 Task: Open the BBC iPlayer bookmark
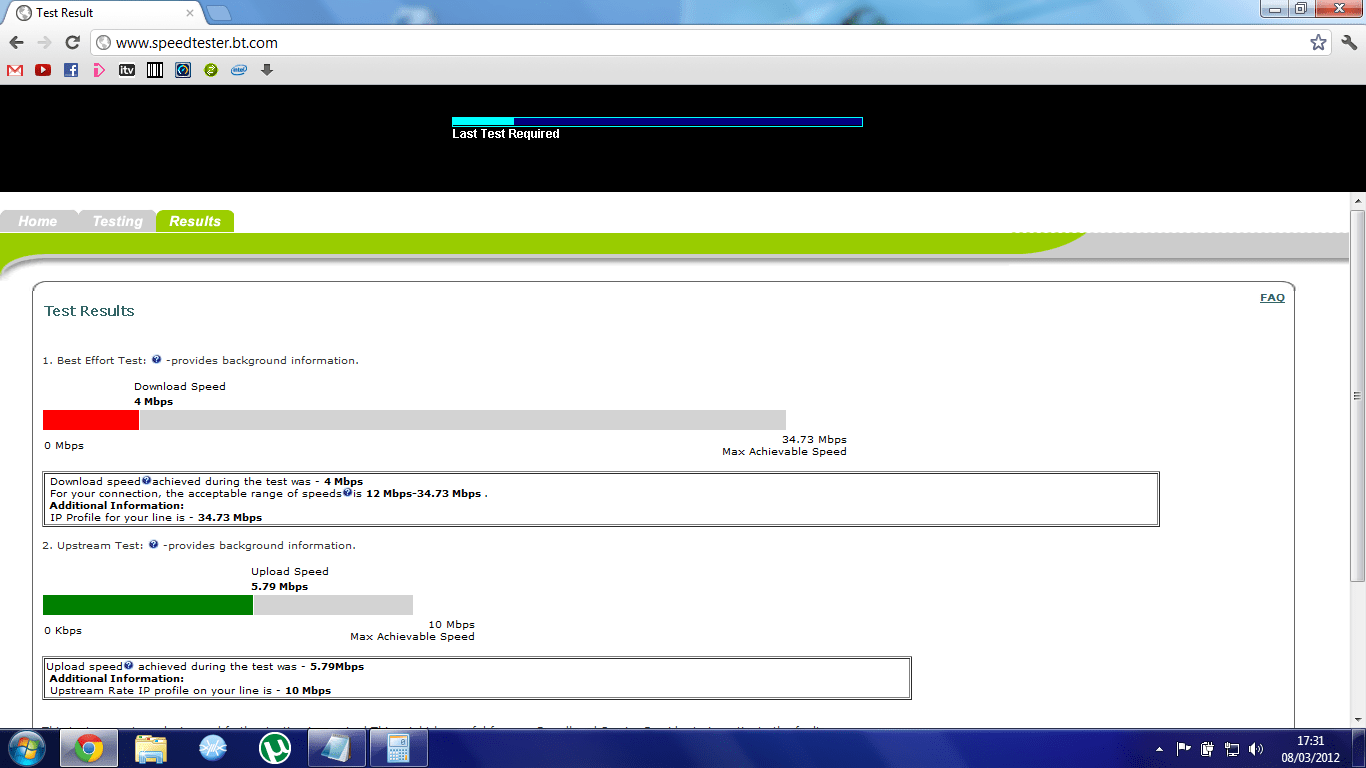pos(98,70)
